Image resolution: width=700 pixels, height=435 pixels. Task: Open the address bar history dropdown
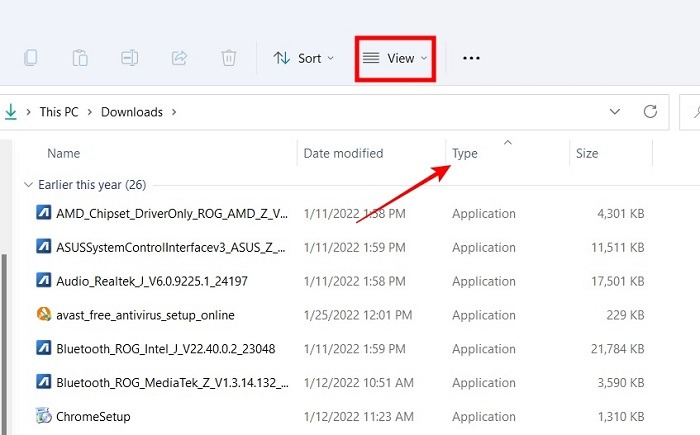click(x=615, y=112)
